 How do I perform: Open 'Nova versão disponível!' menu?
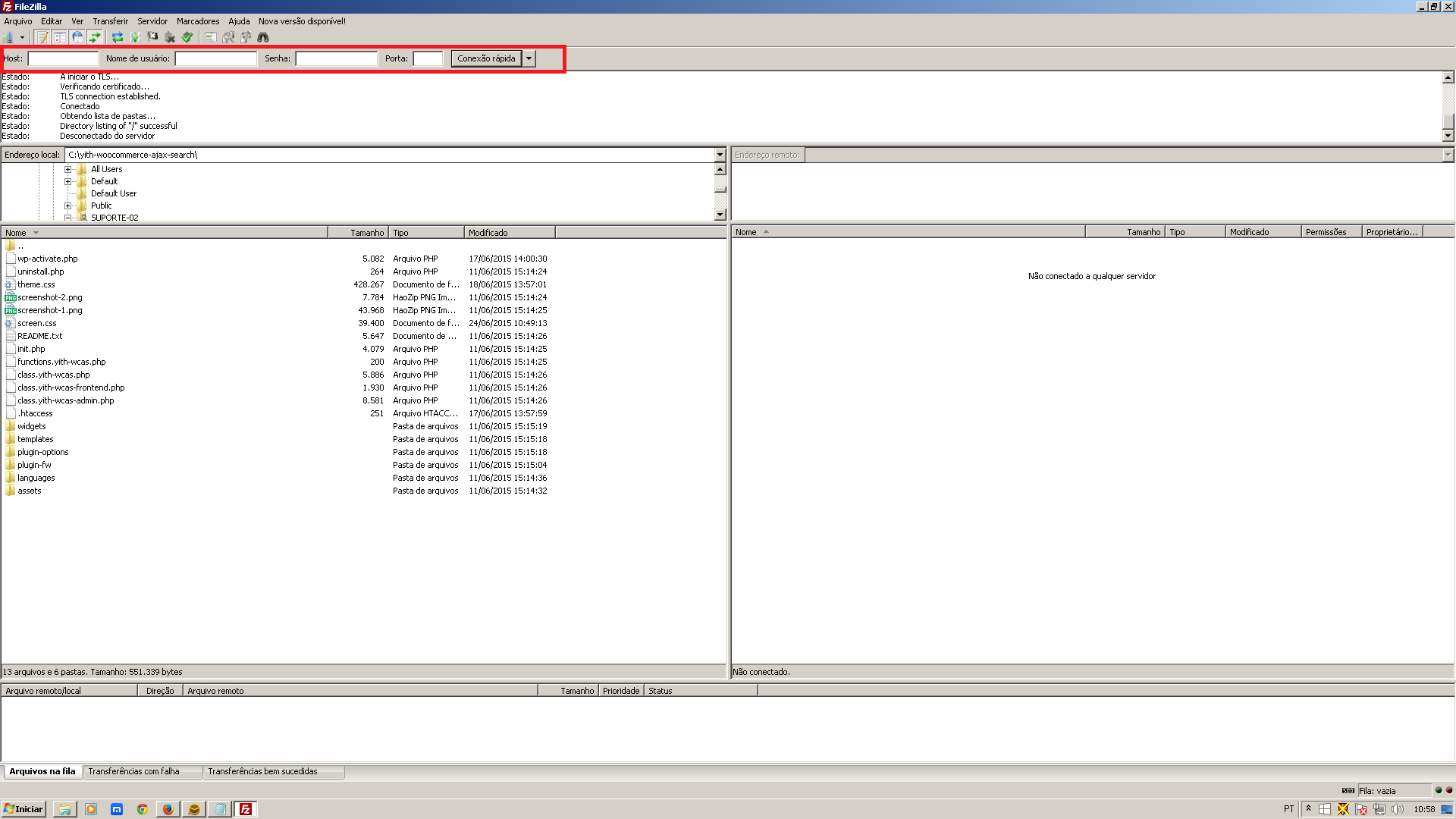click(302, 21)
